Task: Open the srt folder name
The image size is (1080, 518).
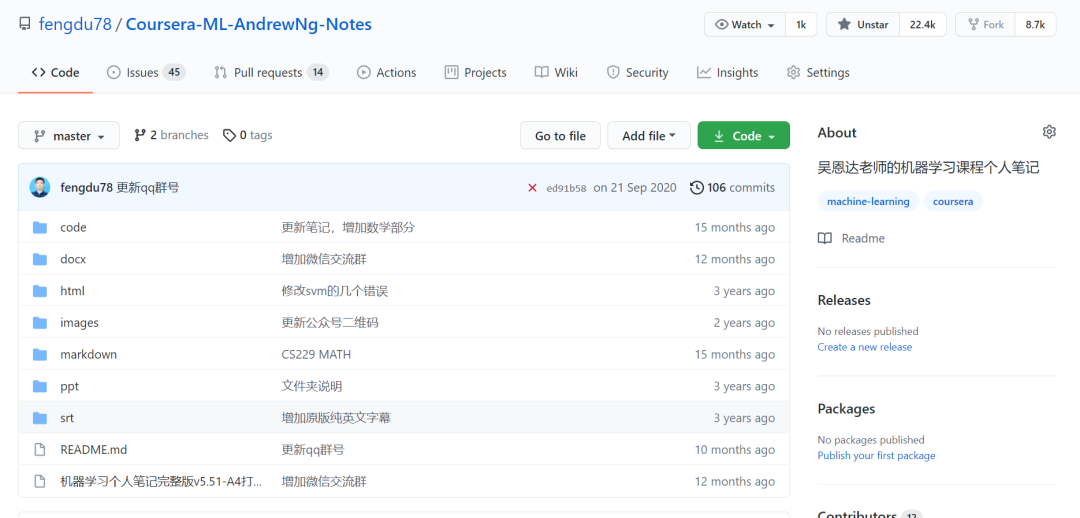Action: point(67,417)
